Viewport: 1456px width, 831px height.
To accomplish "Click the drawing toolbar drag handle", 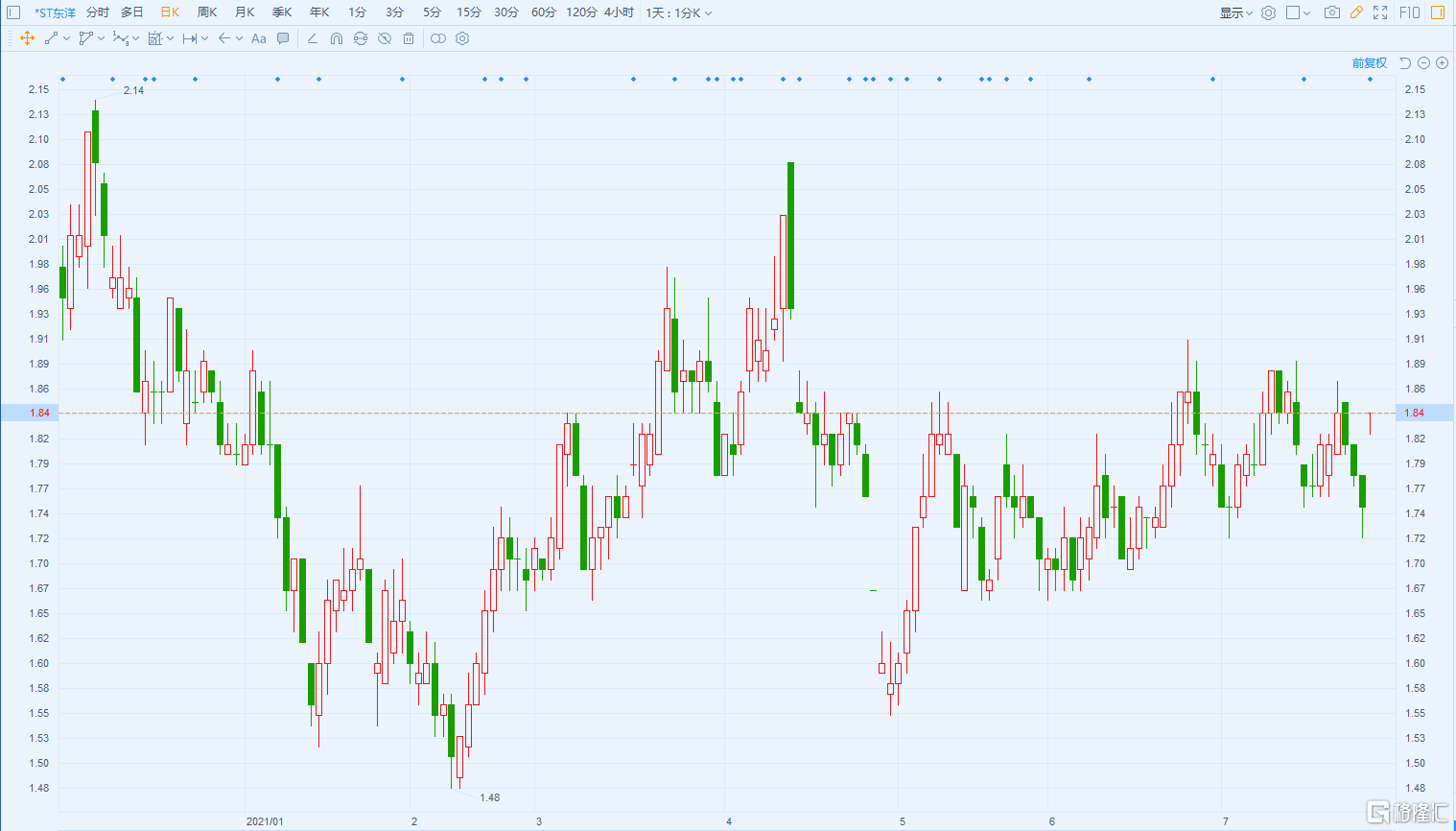I will [10, 38].
